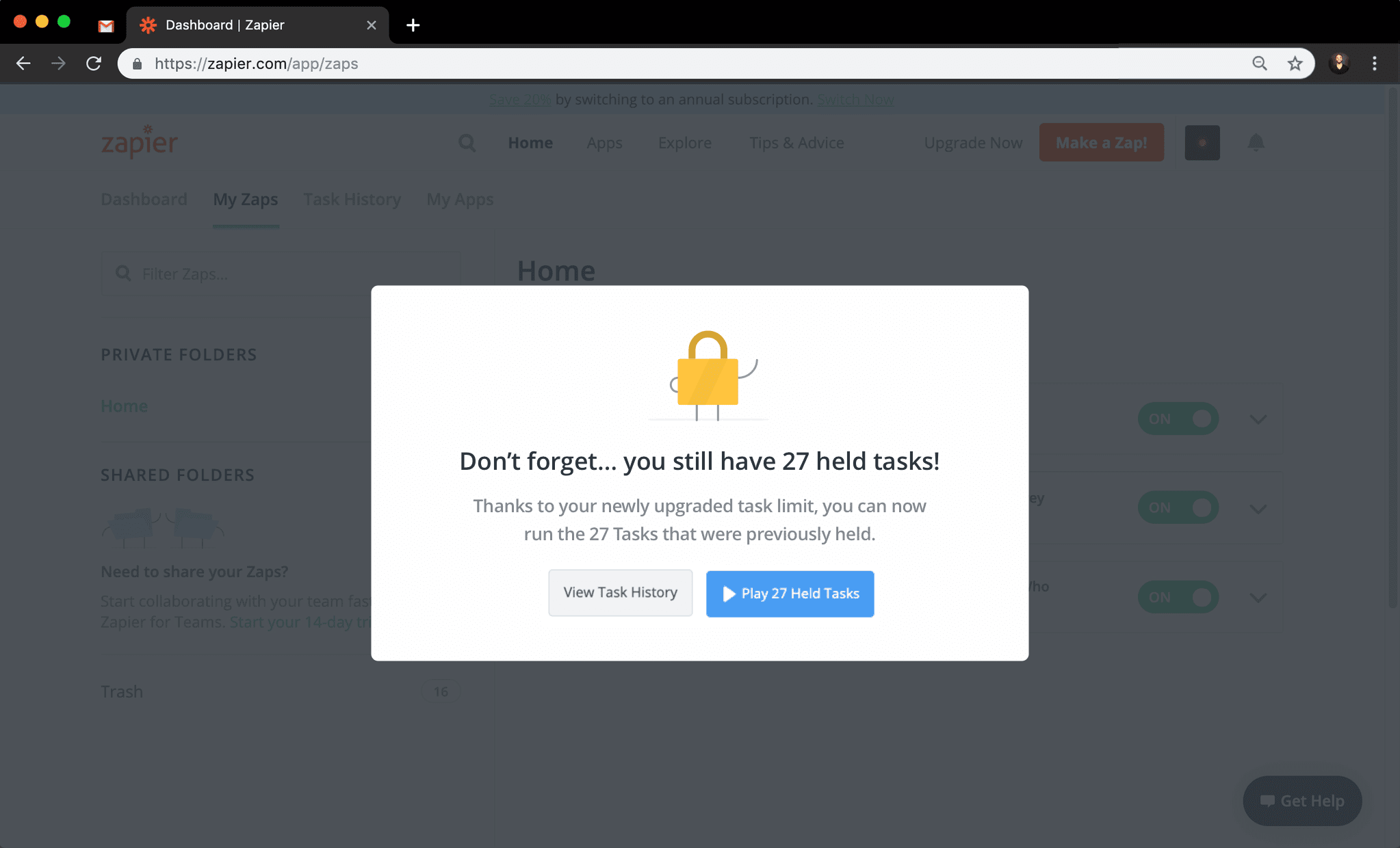Expand the second Zap's chevron menu
Image resolution: width=1400 pixels, height=848 pixels.
1258,509
